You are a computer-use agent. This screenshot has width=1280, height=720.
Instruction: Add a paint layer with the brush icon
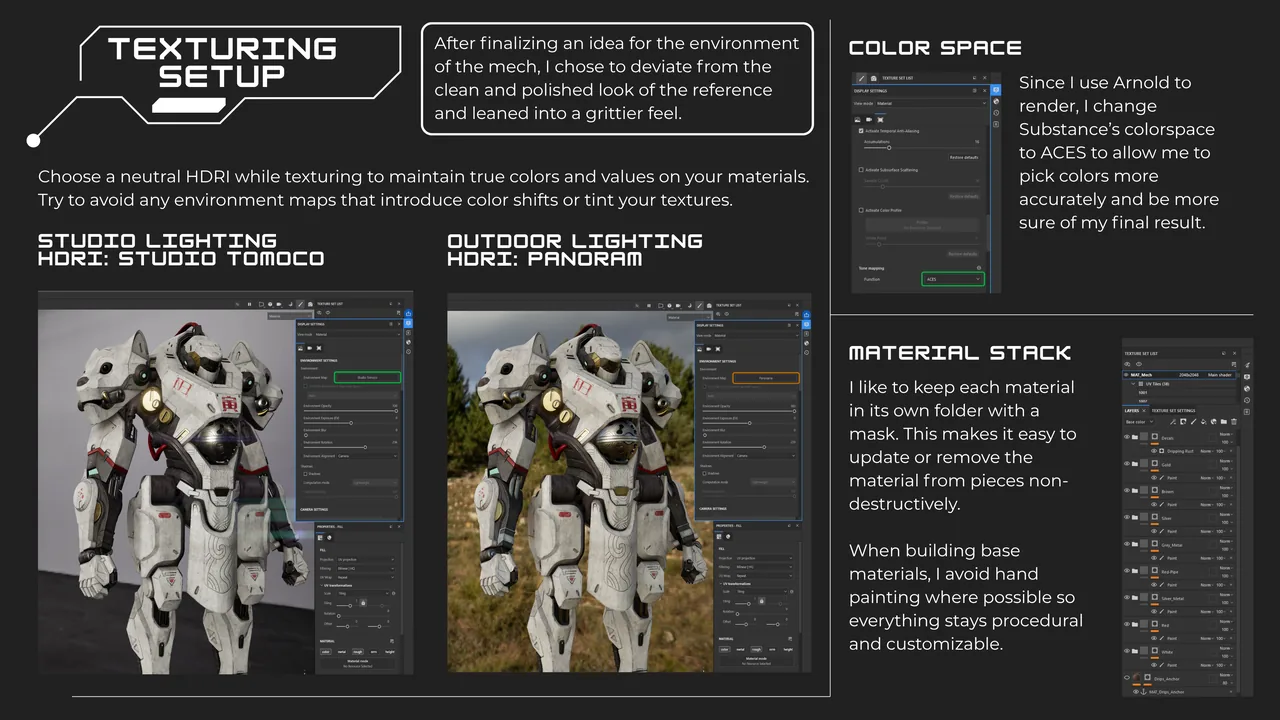(x=1193, y=422)
